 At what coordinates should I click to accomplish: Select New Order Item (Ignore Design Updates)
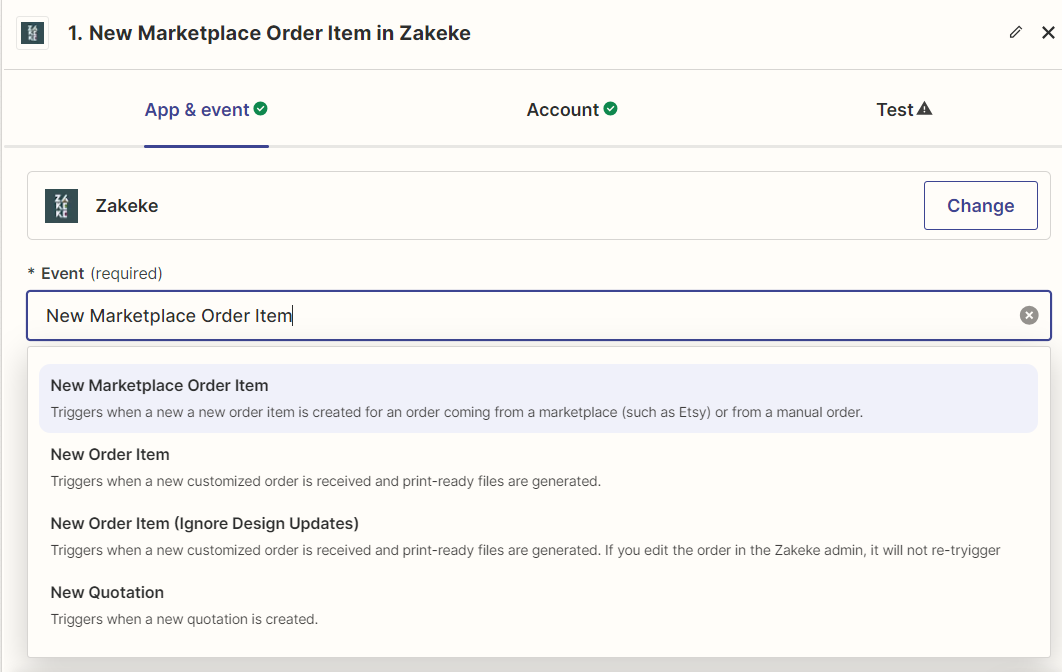click(538, 537)
